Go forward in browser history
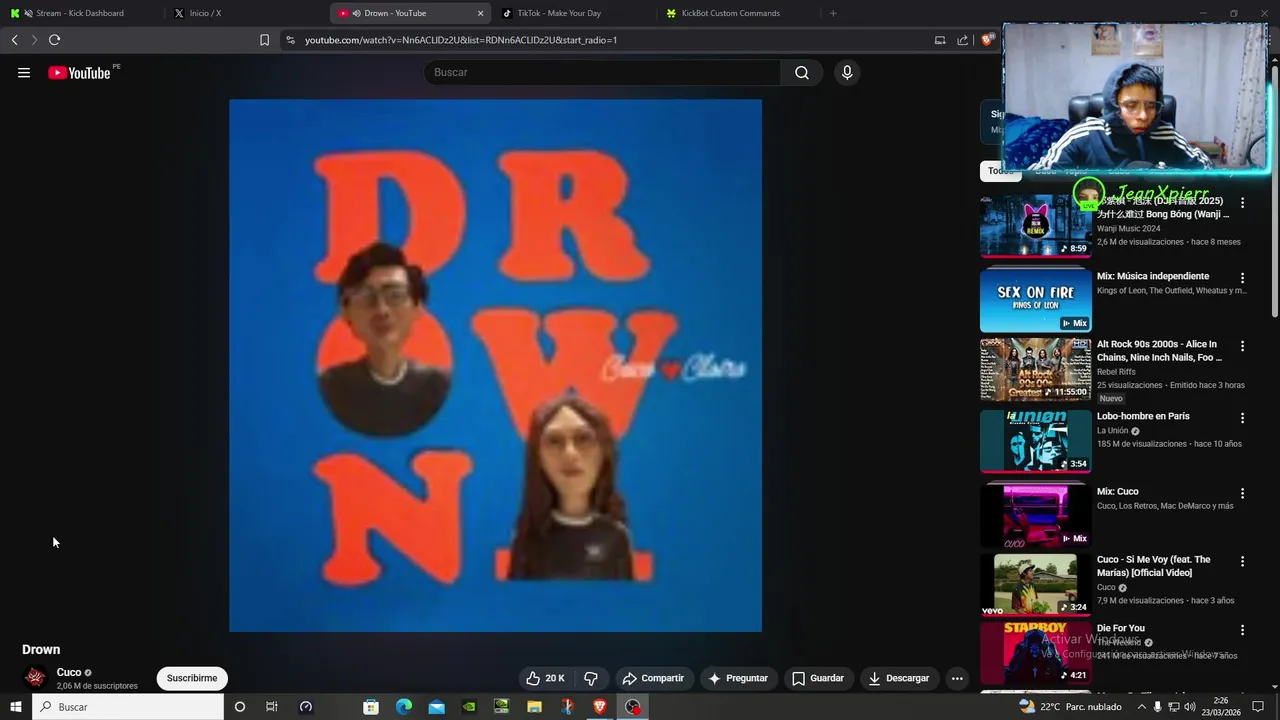Image resolution: width=1280 pixels, height=720 pixels. (34, 40)
